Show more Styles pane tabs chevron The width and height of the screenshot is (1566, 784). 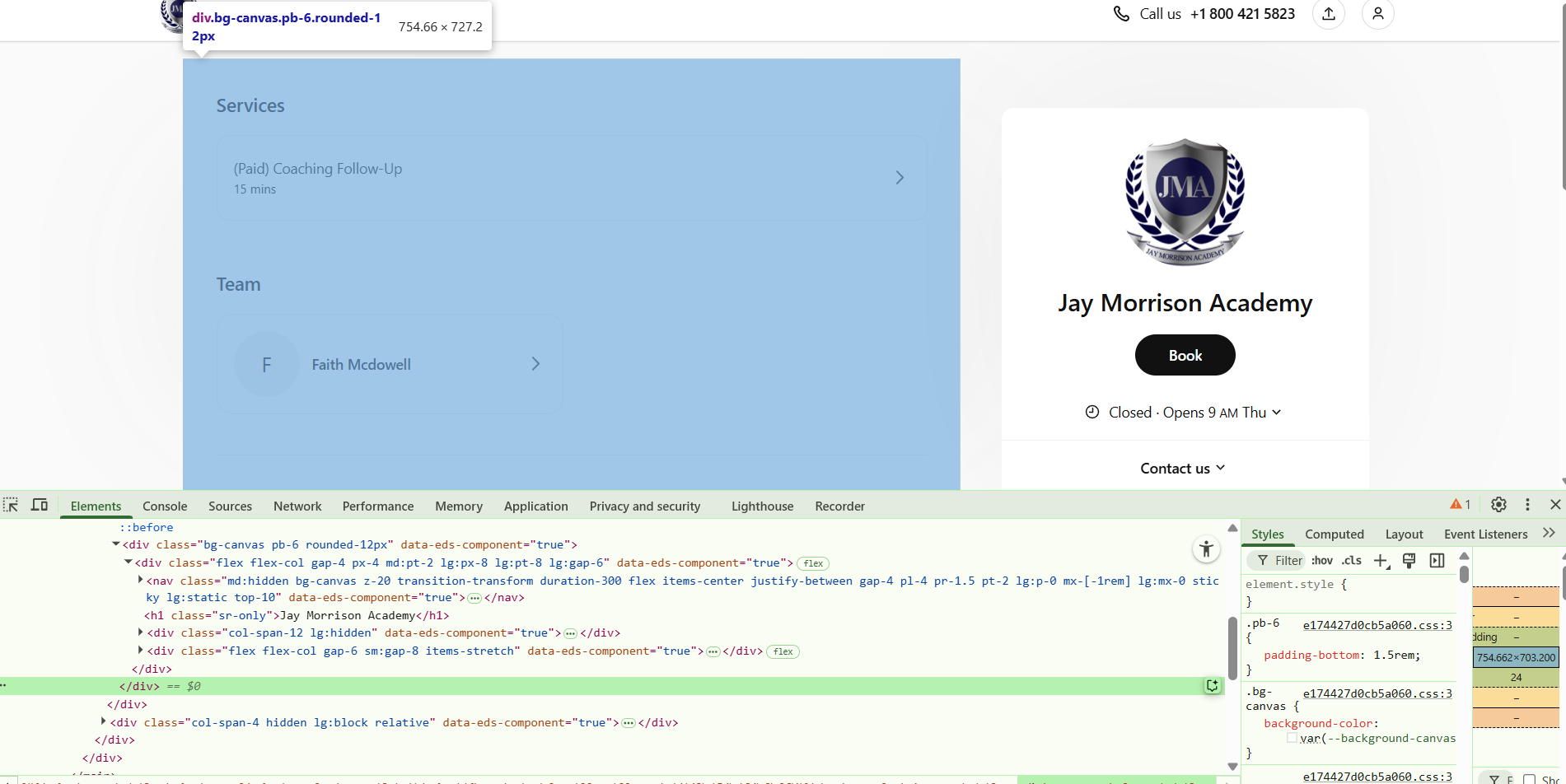pyautogui.click(x=1549, y=534)
